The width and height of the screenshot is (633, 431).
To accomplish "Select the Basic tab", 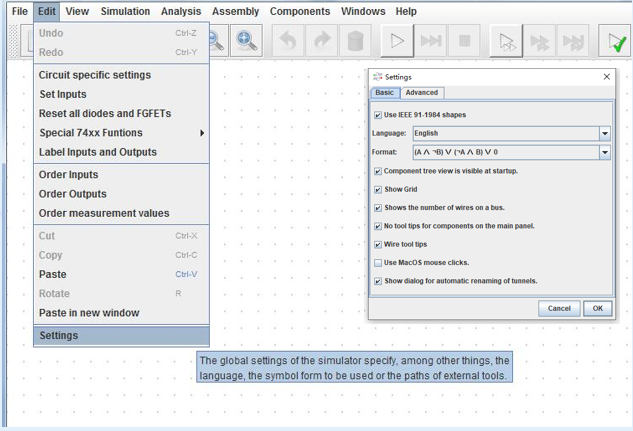I will point(385,93).
